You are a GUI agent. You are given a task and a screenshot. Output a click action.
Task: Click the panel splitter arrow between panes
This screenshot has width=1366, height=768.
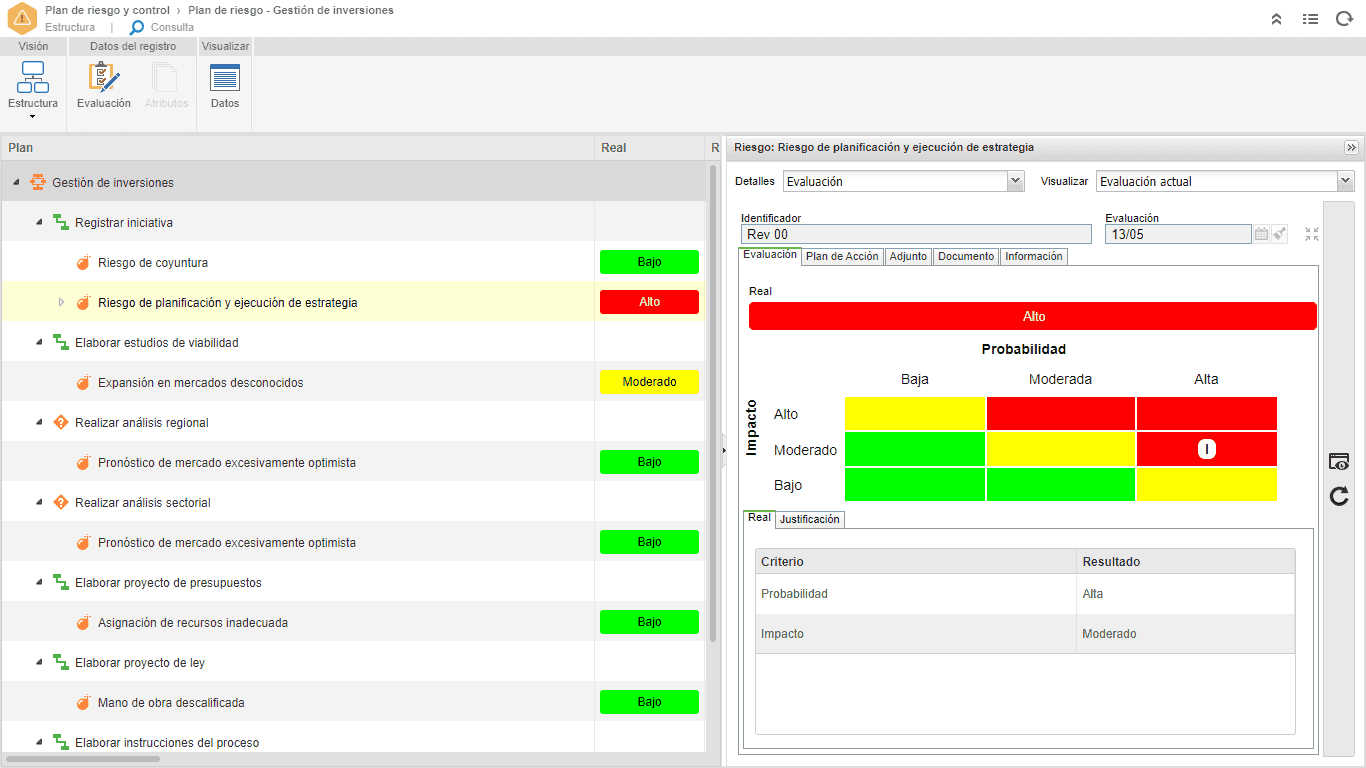click(723, 451)
